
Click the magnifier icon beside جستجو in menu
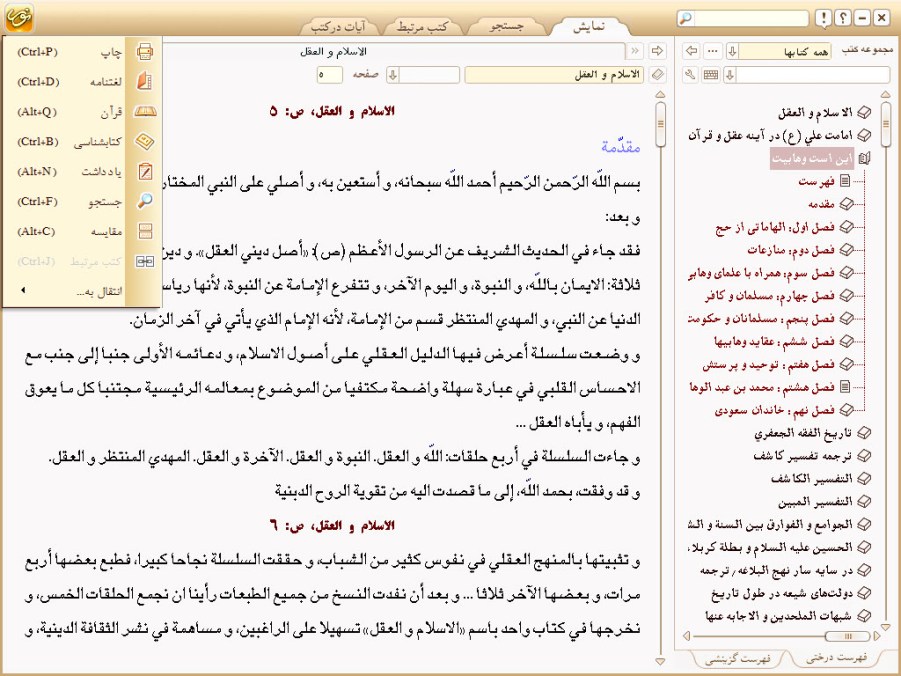coord(144,201)
